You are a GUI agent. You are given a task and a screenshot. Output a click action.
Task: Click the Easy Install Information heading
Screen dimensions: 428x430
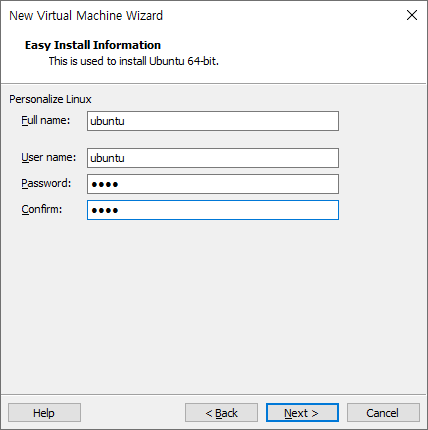coord(93,45)
